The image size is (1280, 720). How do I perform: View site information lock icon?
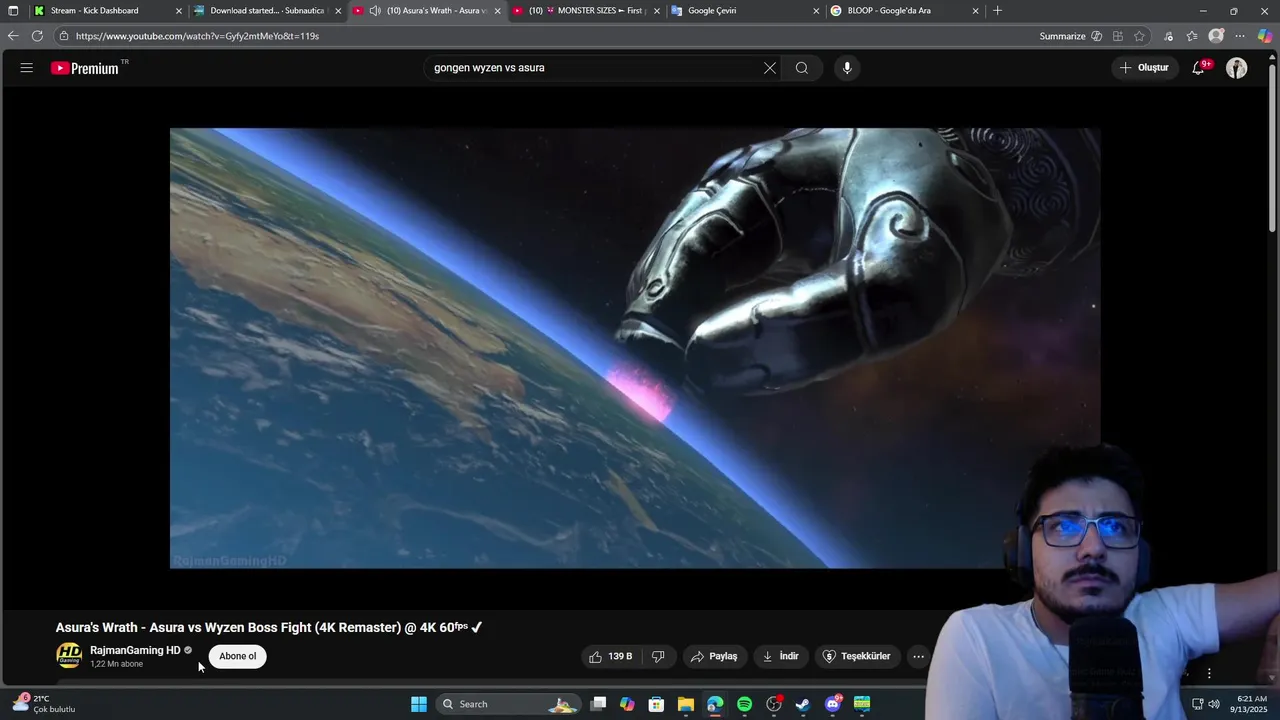point(63,36)
